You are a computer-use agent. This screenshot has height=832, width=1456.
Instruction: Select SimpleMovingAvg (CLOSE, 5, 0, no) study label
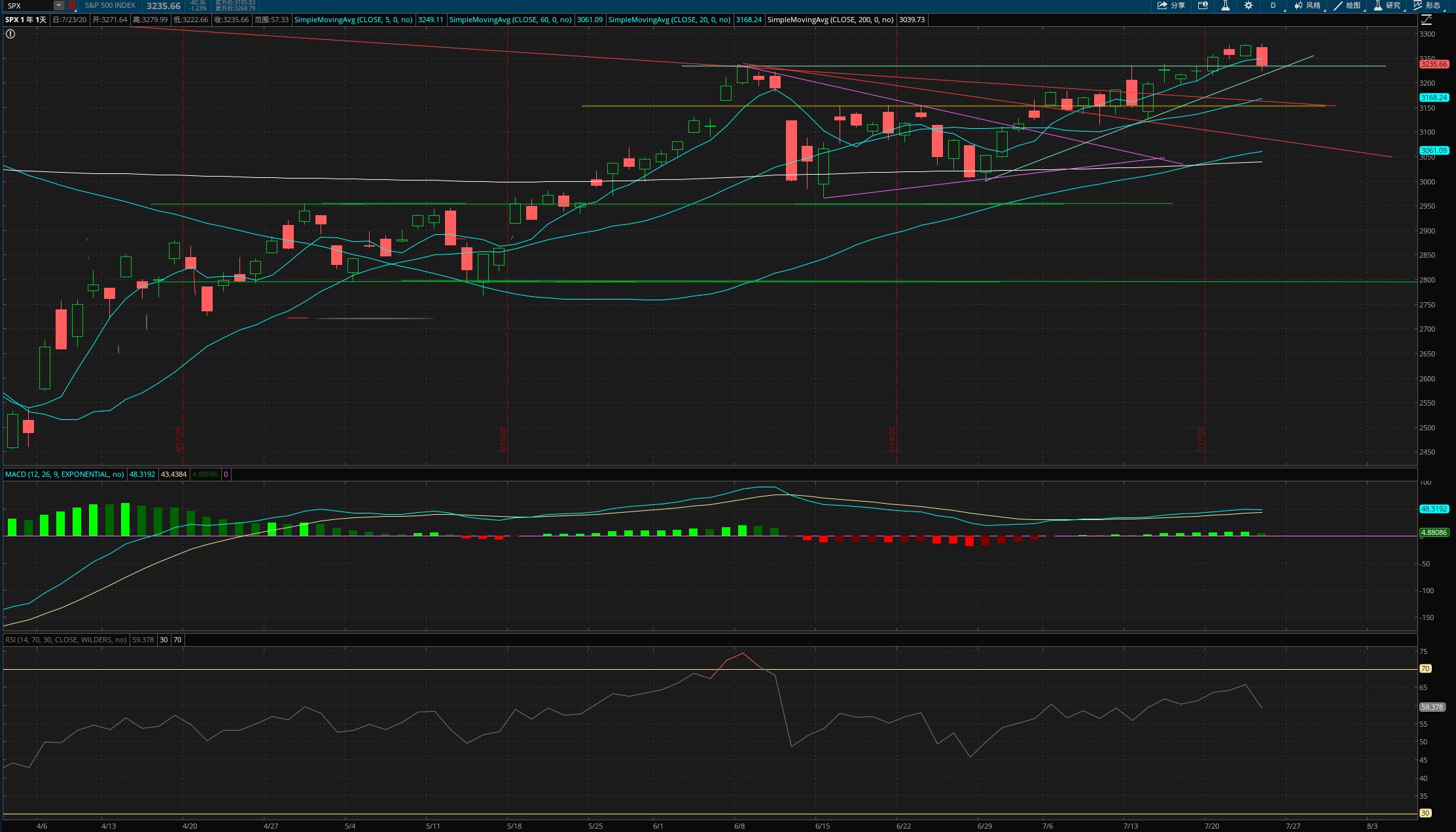[353, 20]
